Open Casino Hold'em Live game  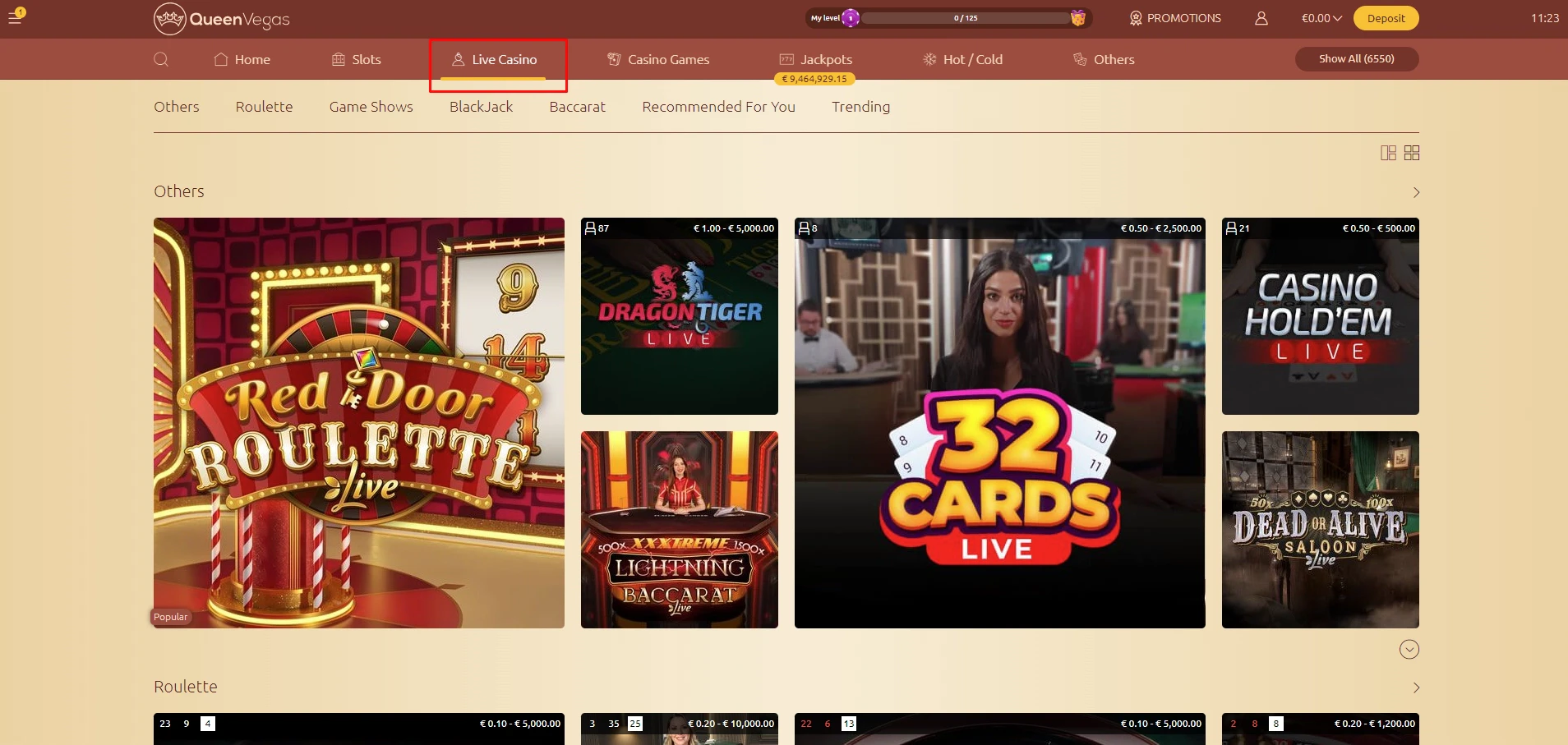click(1321, 316)
